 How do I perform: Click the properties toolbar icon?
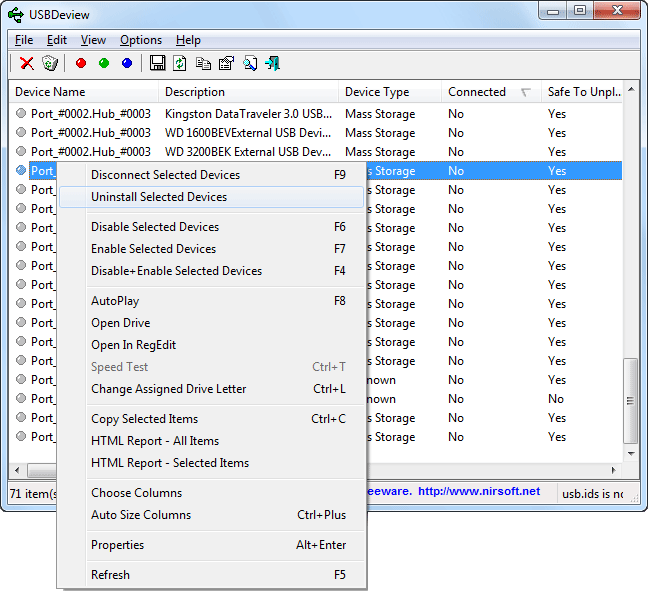point(226,63)
